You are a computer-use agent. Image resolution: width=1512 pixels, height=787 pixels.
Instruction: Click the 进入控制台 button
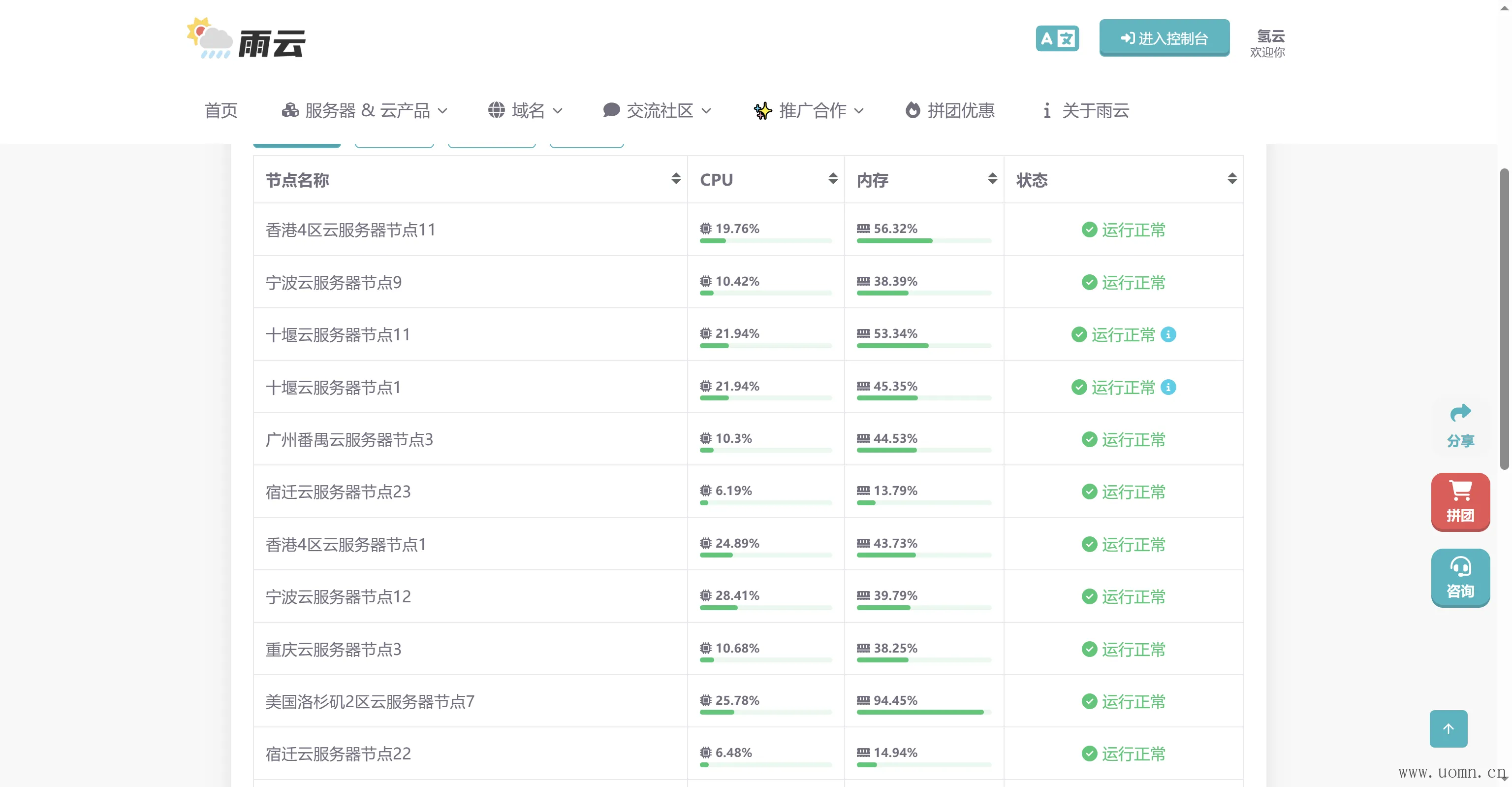coord(1164,38)
